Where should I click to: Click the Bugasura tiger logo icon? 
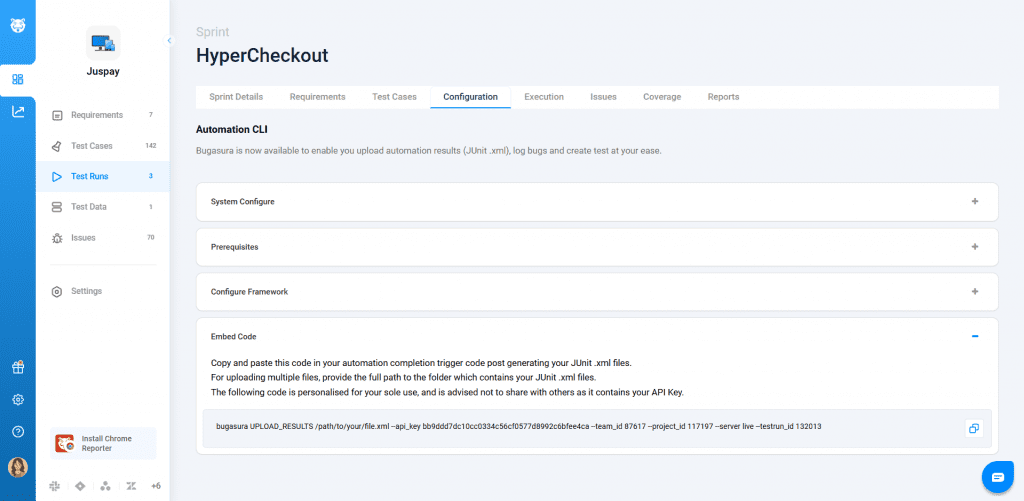18,26
